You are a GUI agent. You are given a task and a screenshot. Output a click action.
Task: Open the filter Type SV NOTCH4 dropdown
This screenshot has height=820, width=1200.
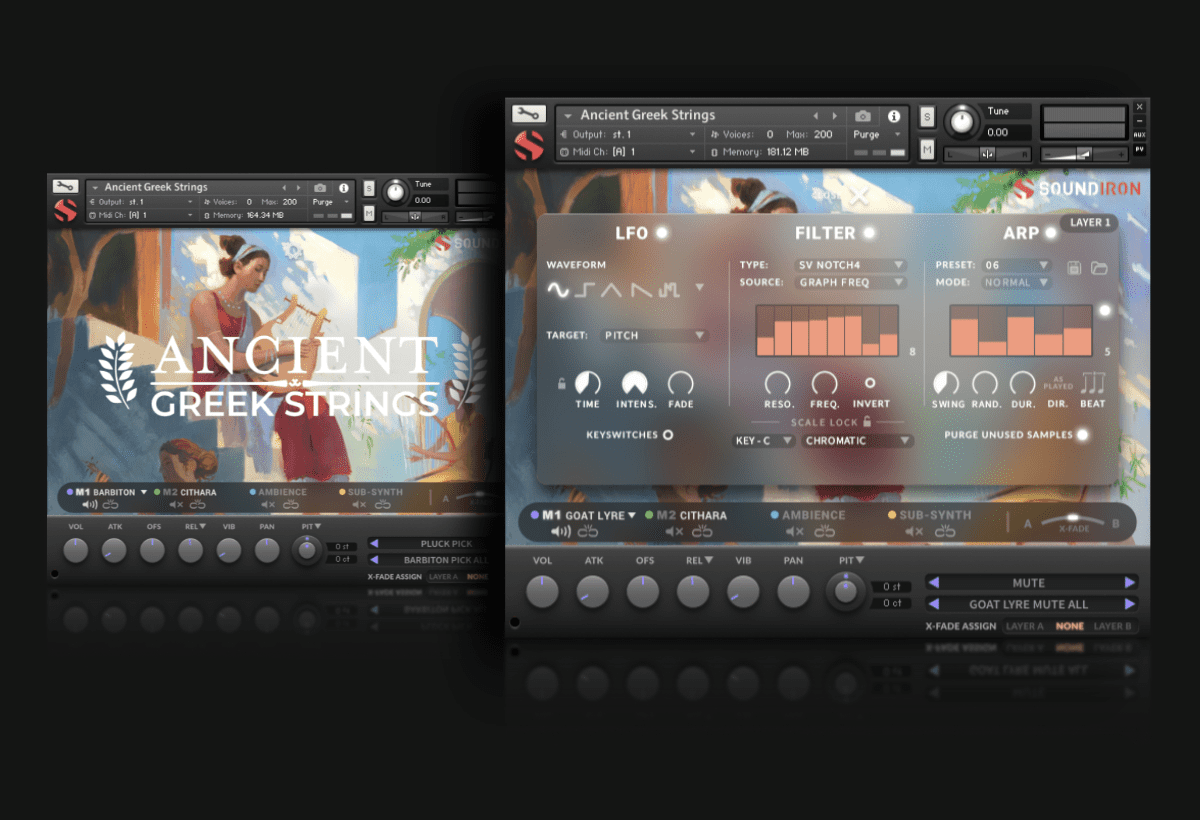pos(851,265)
